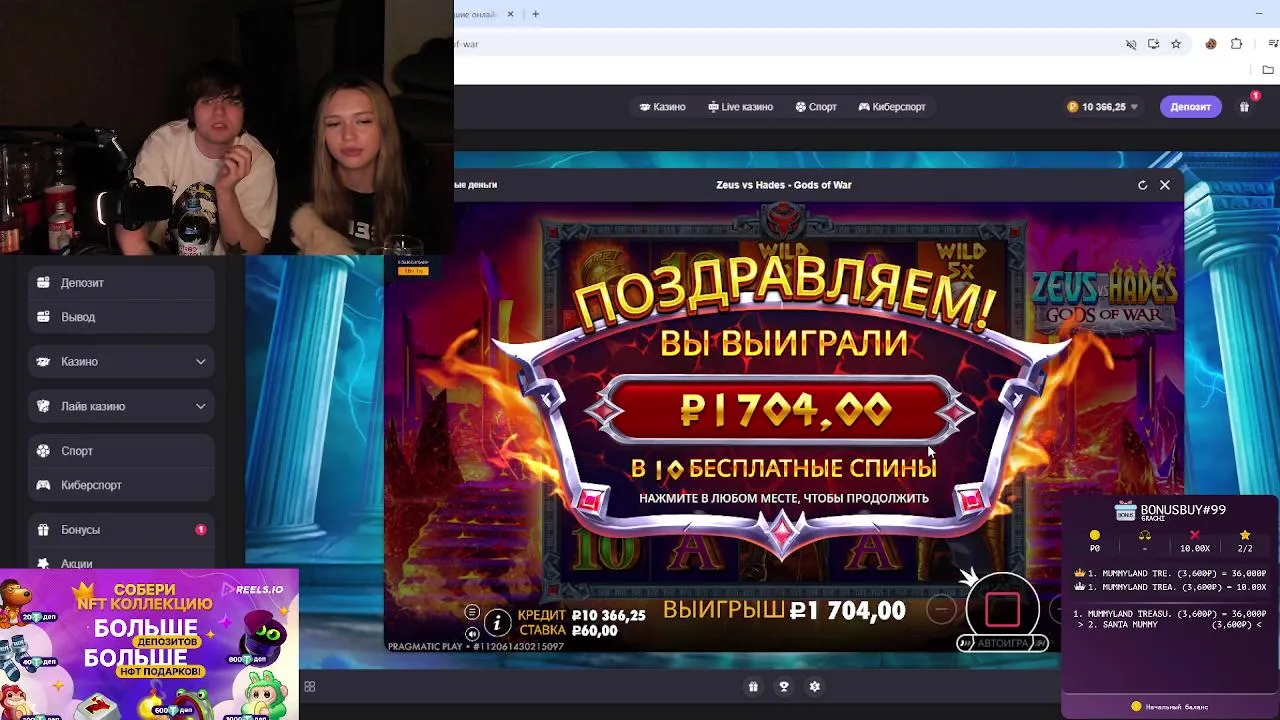Continue by clicking the ₽1704,00 win banner
Screen dimensions: 1280x720
(x=784, y=410)
